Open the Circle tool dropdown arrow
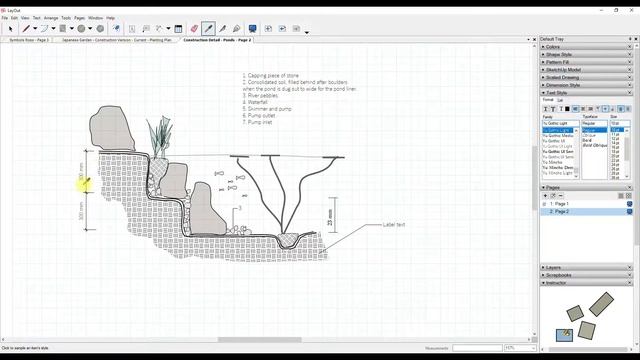 coord(90,29)
